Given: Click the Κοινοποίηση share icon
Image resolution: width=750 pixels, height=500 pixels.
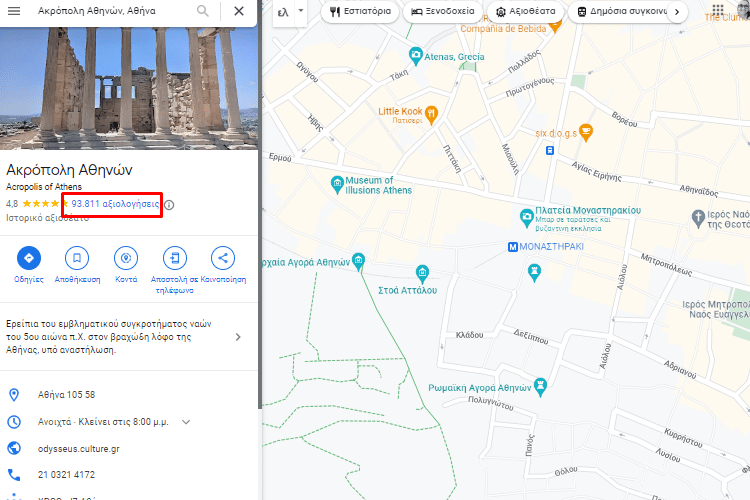Looking at the screenshot, I should coord(223,258).
